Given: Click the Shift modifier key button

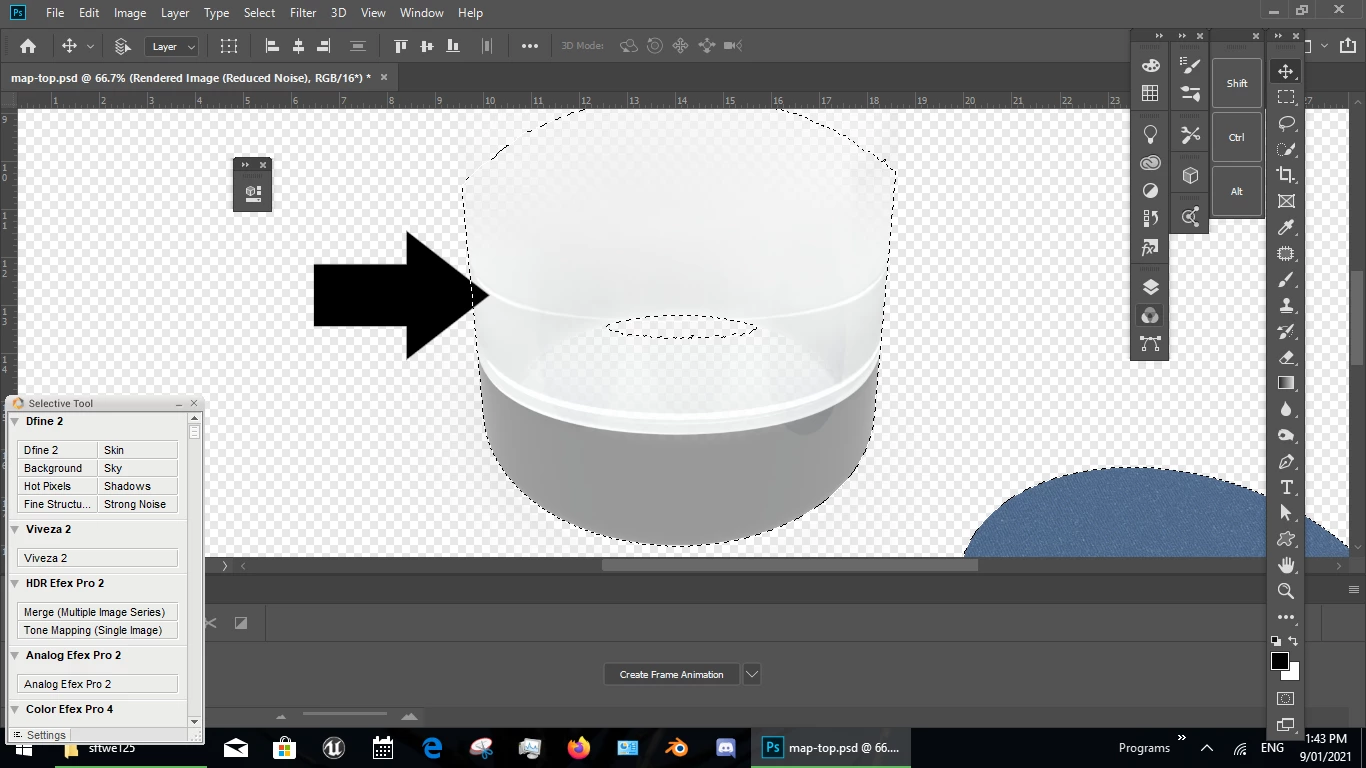Looking at the screenshot, I should [x=1237, y=83].
